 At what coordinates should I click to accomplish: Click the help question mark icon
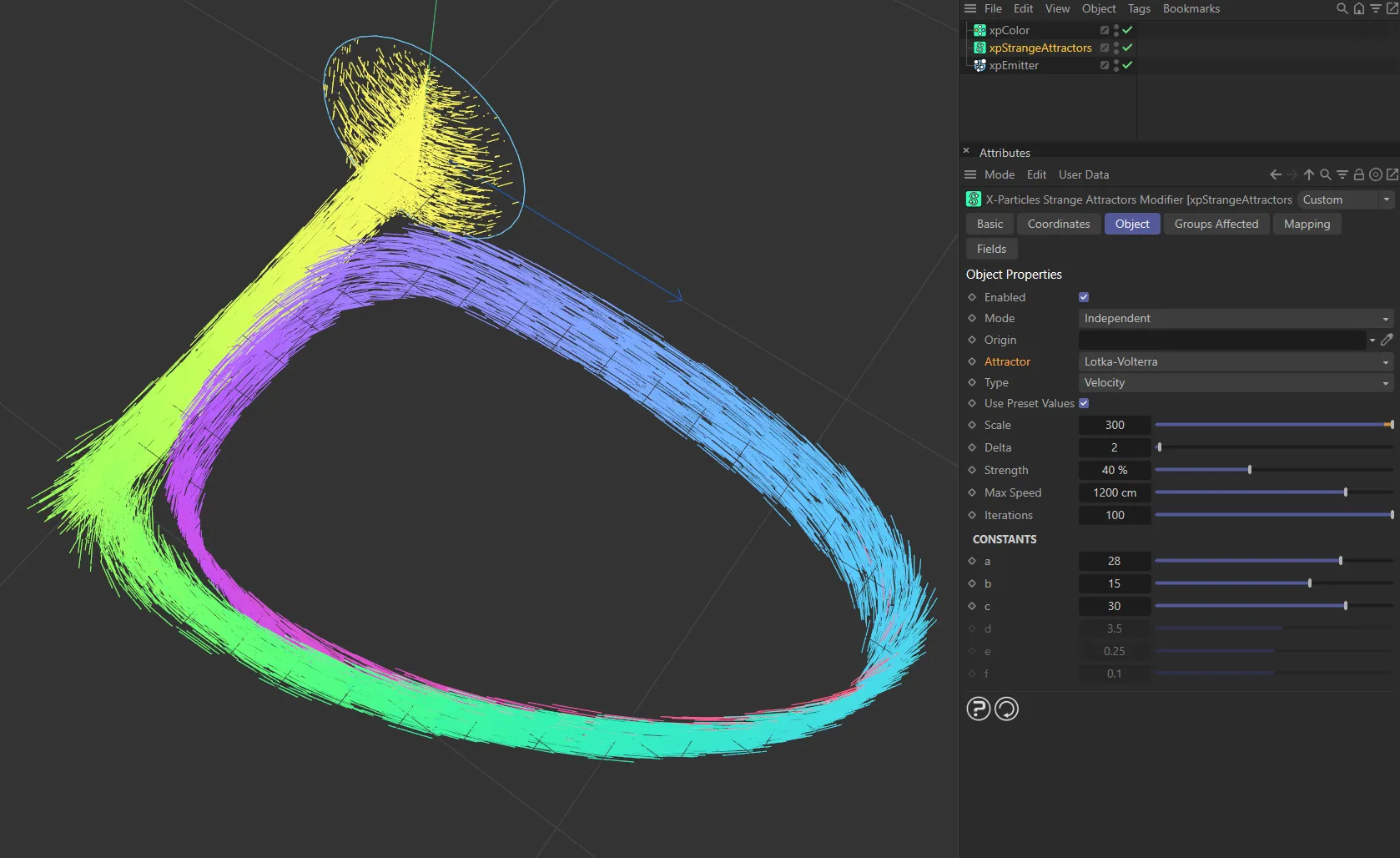978,709
